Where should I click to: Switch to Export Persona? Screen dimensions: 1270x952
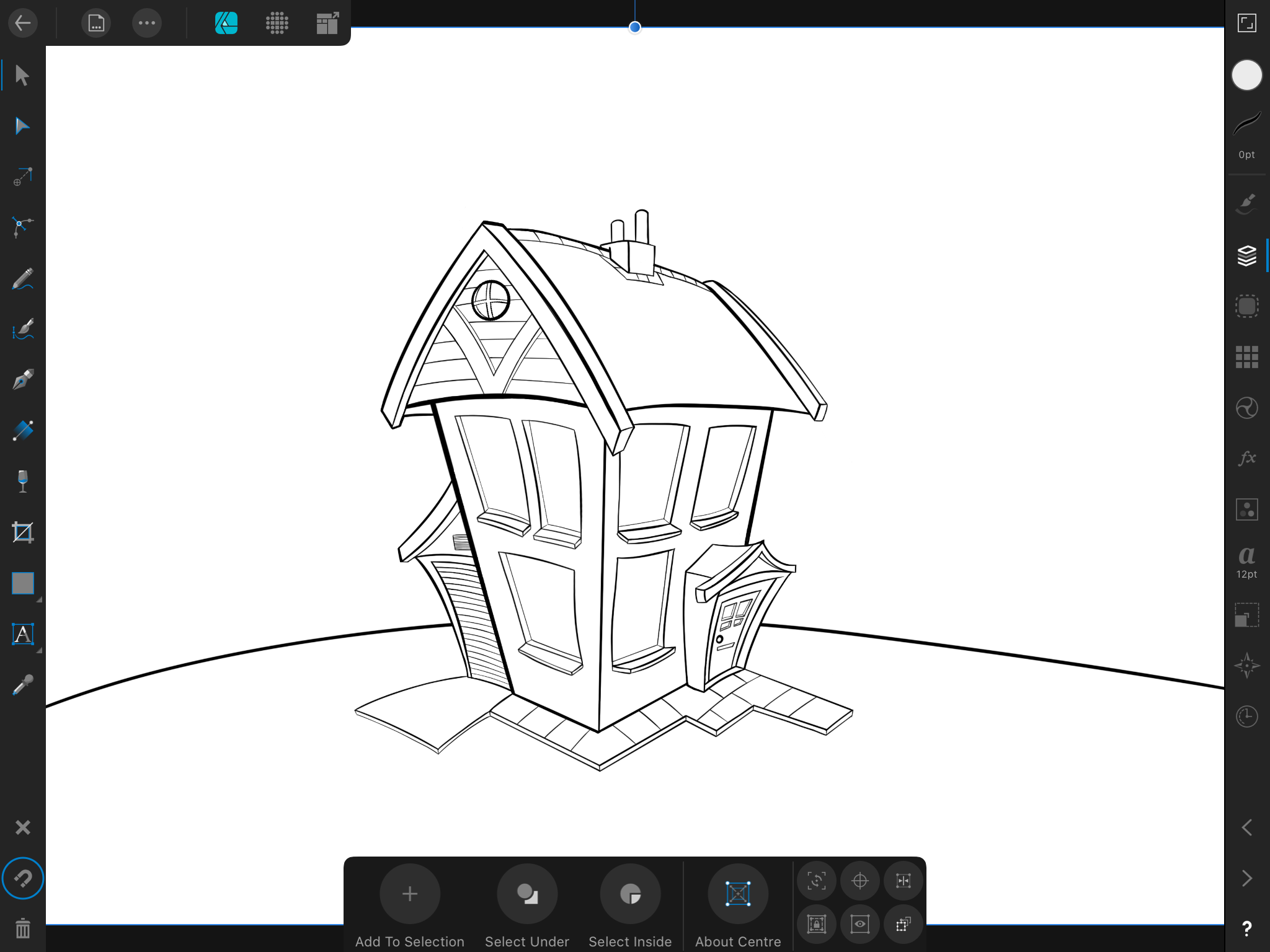(327, 24)
